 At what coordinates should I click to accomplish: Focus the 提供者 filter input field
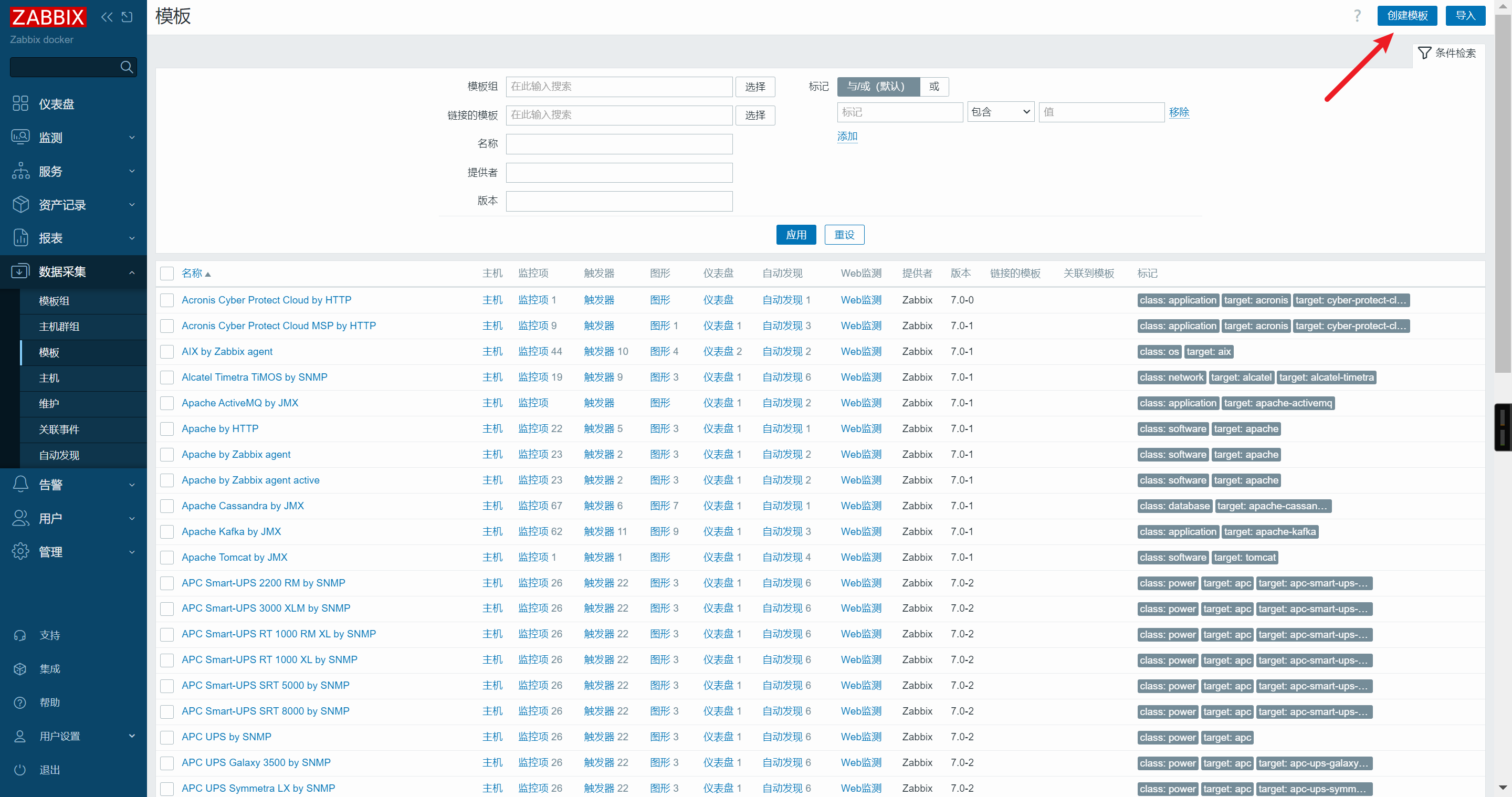618,173
